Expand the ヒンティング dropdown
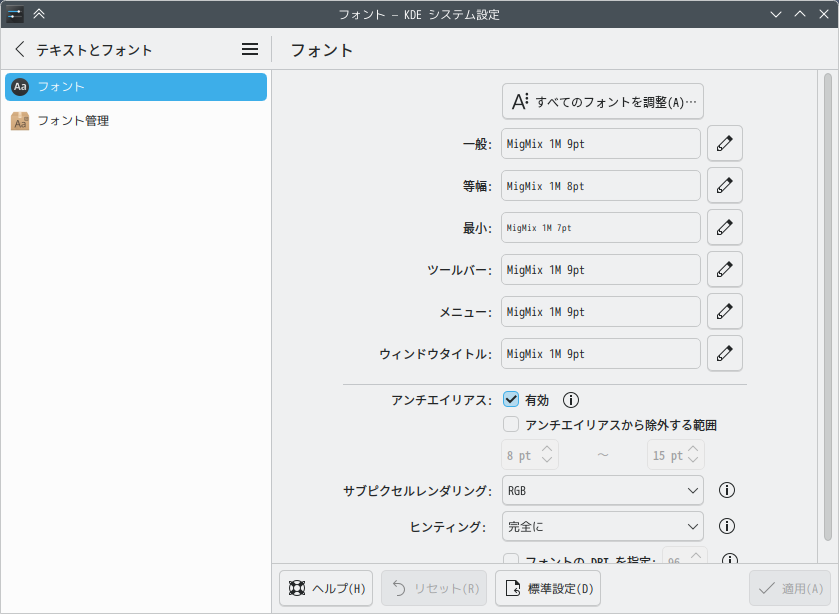The height and width of the screenshot is (614, 839). tap(602, 526)
